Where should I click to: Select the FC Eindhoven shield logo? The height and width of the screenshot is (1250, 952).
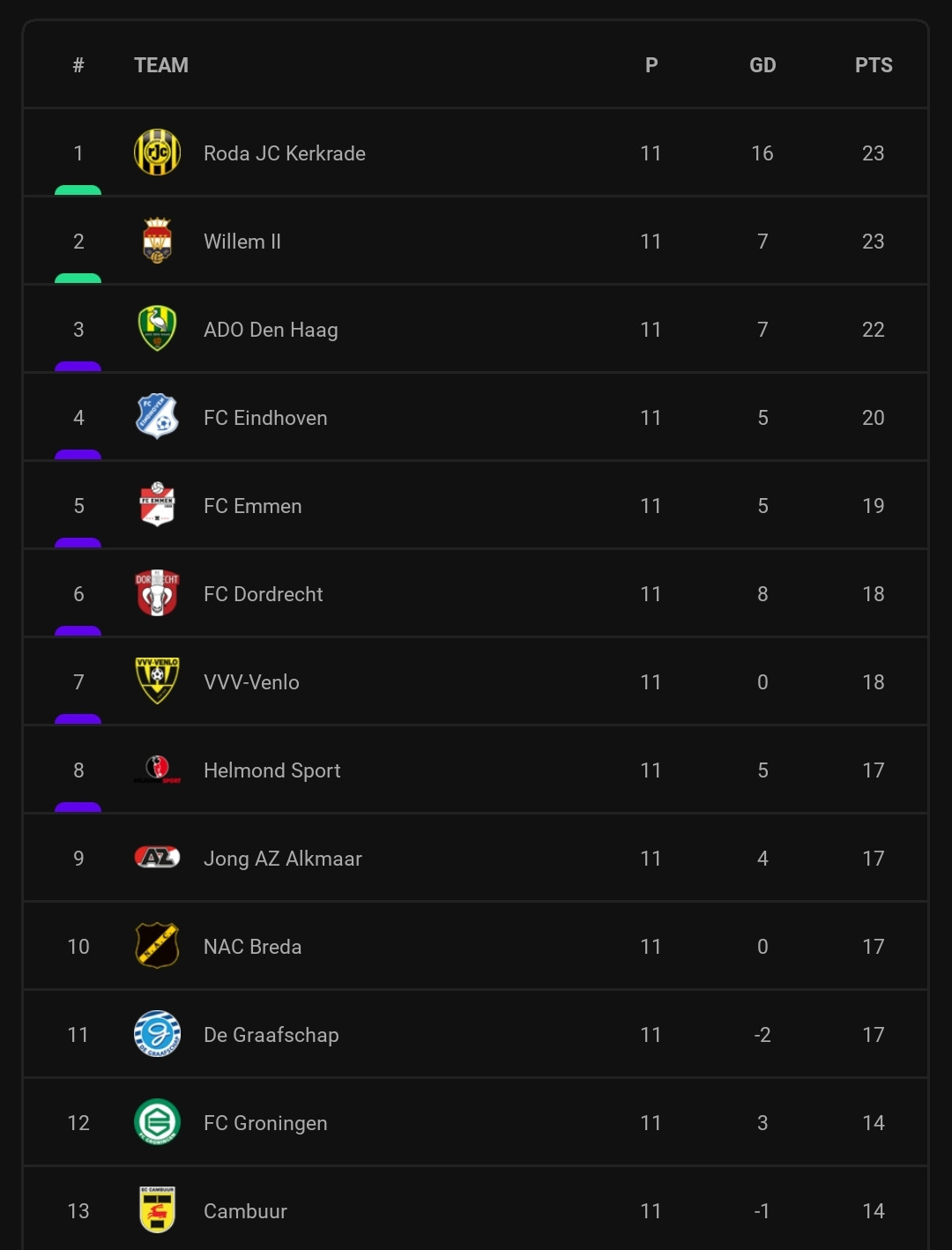(x=157, y=417)
